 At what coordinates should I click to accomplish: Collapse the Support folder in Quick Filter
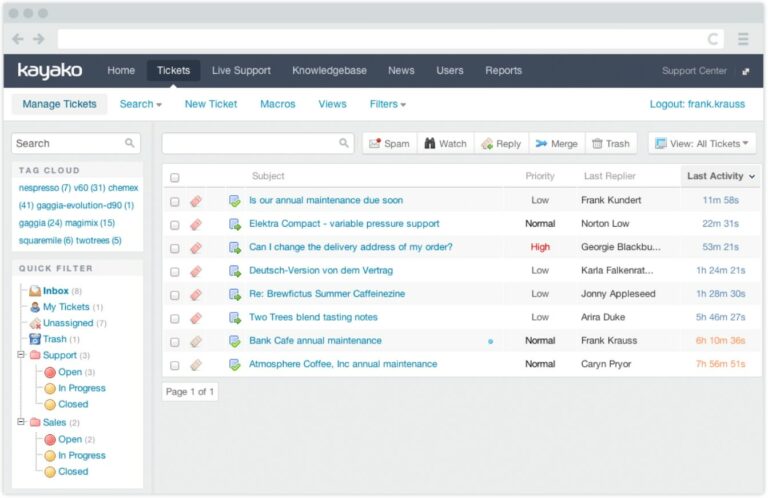[21, 354]
